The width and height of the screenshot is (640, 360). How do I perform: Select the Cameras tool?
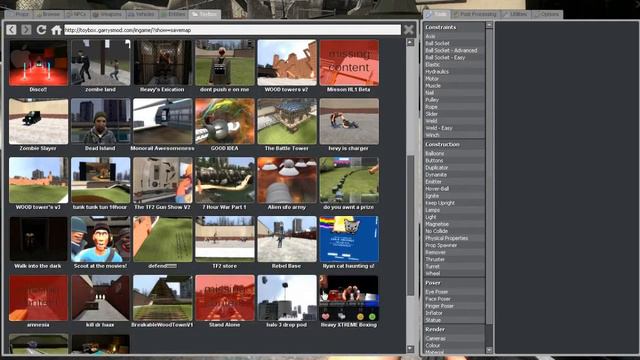pos(454,338)
